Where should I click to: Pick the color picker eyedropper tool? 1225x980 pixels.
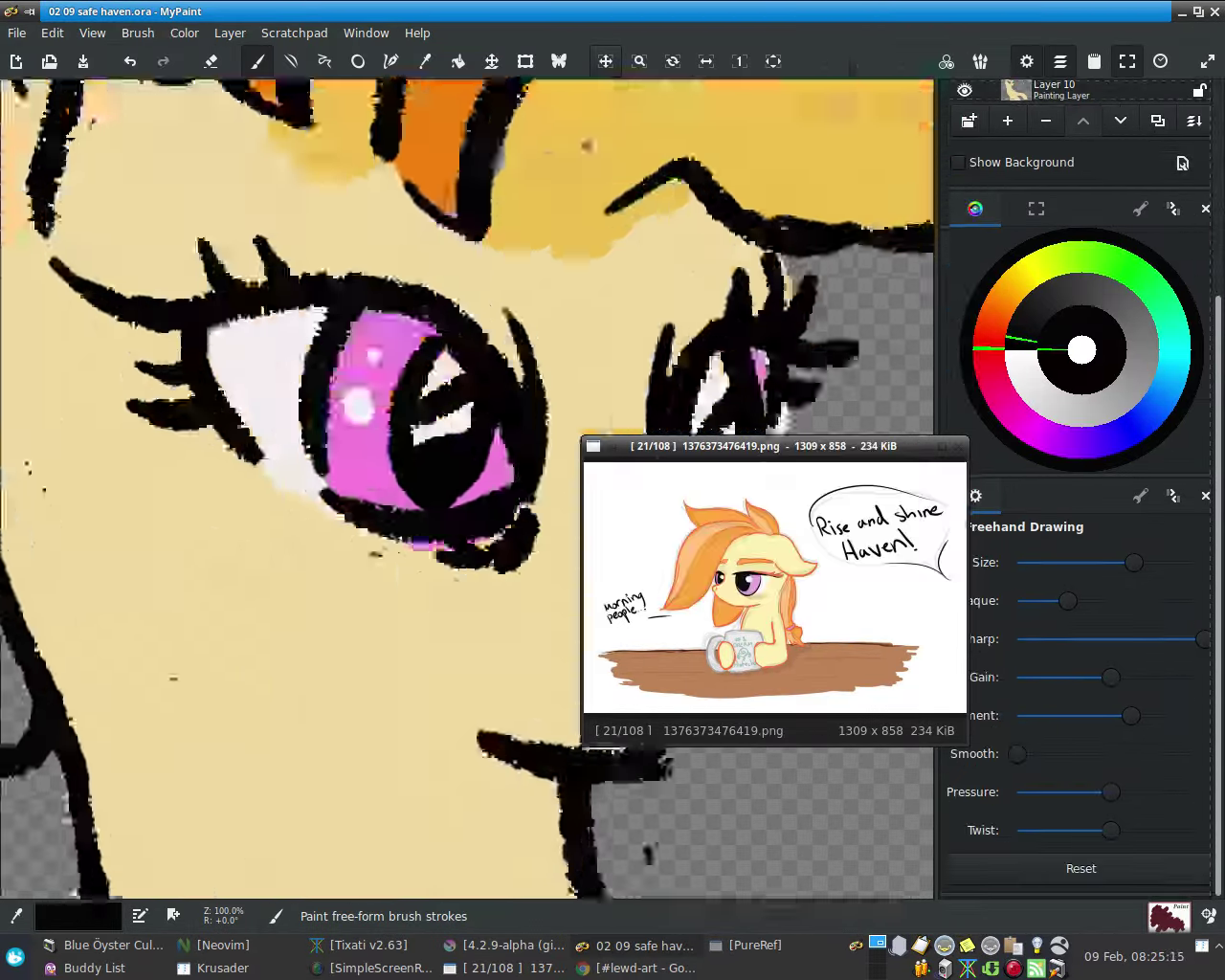425,61
